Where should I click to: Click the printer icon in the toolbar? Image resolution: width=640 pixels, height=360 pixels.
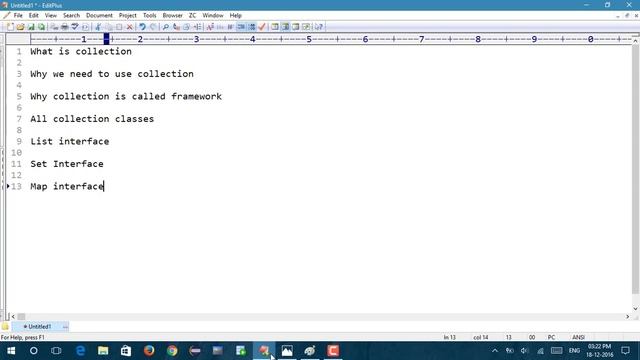[x=64, y=27]
